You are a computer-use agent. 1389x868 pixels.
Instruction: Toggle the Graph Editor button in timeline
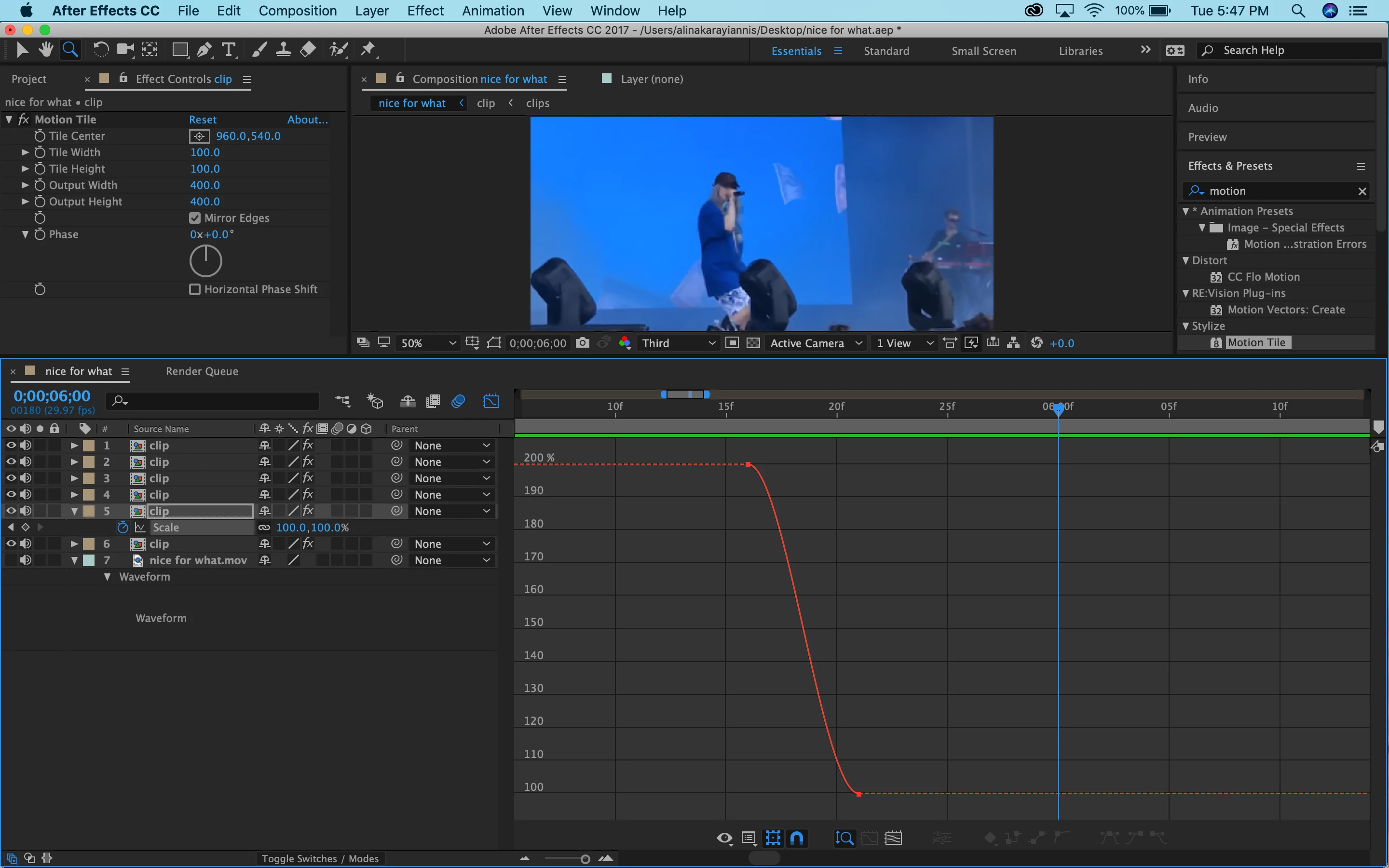pyautogui.click(x=491, y=401)
